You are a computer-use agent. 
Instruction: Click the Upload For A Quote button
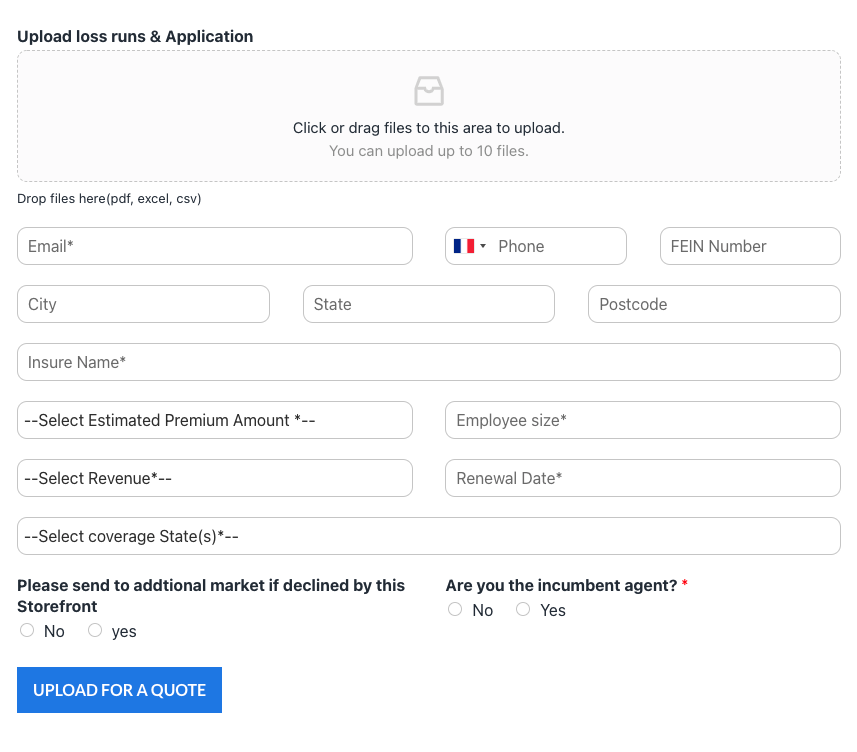119,690
